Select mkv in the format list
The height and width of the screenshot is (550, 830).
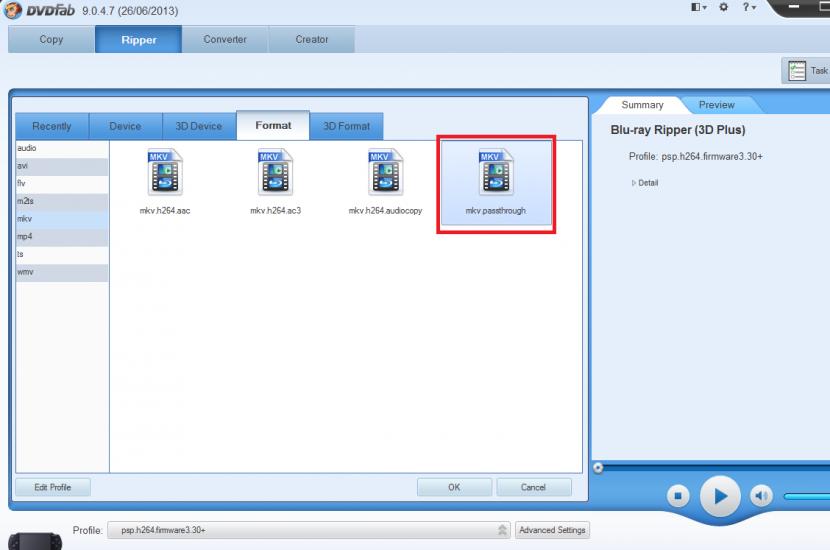62,219
